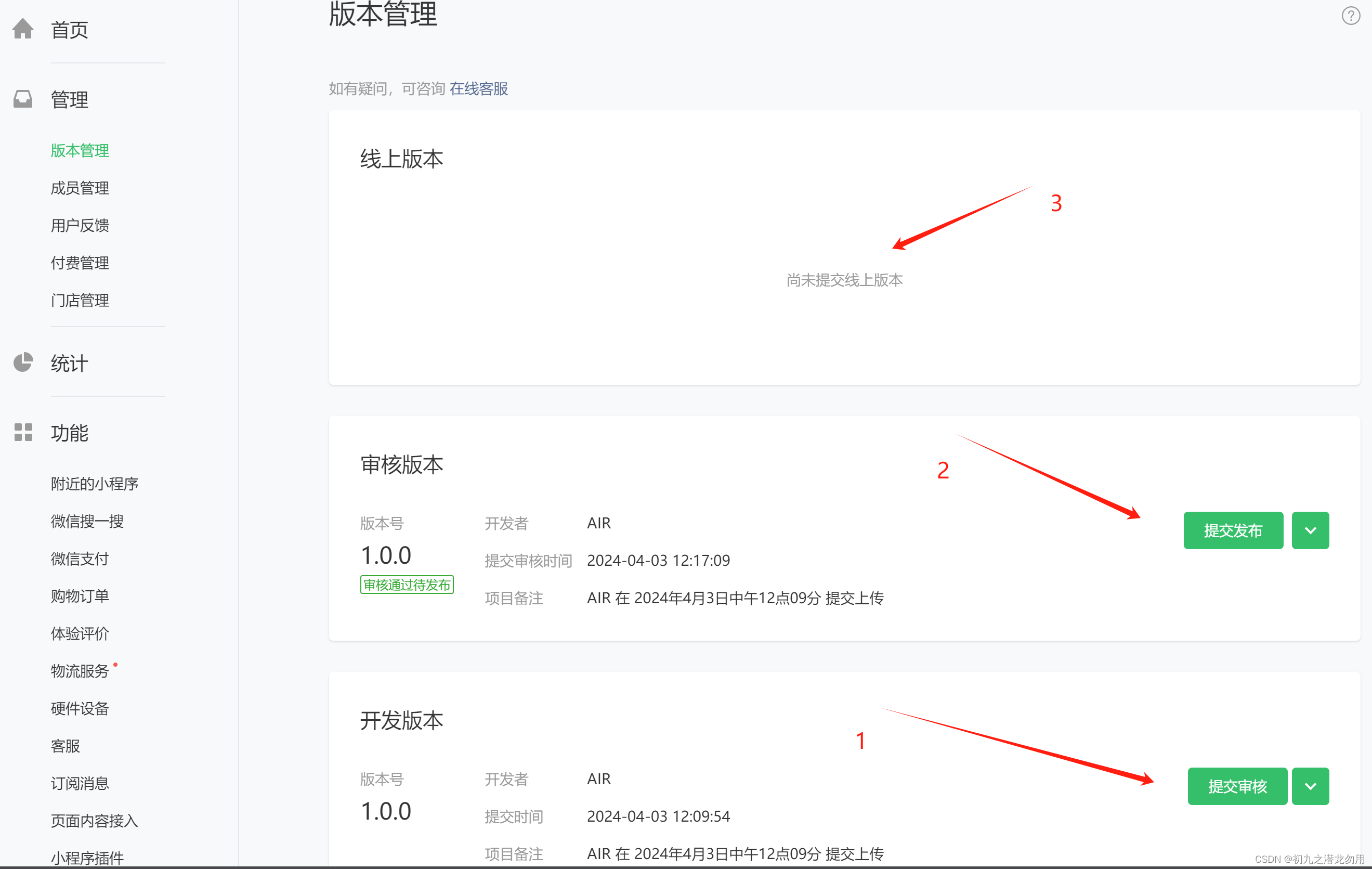Open 物流服务 with red dot

(x=80, y=671)
